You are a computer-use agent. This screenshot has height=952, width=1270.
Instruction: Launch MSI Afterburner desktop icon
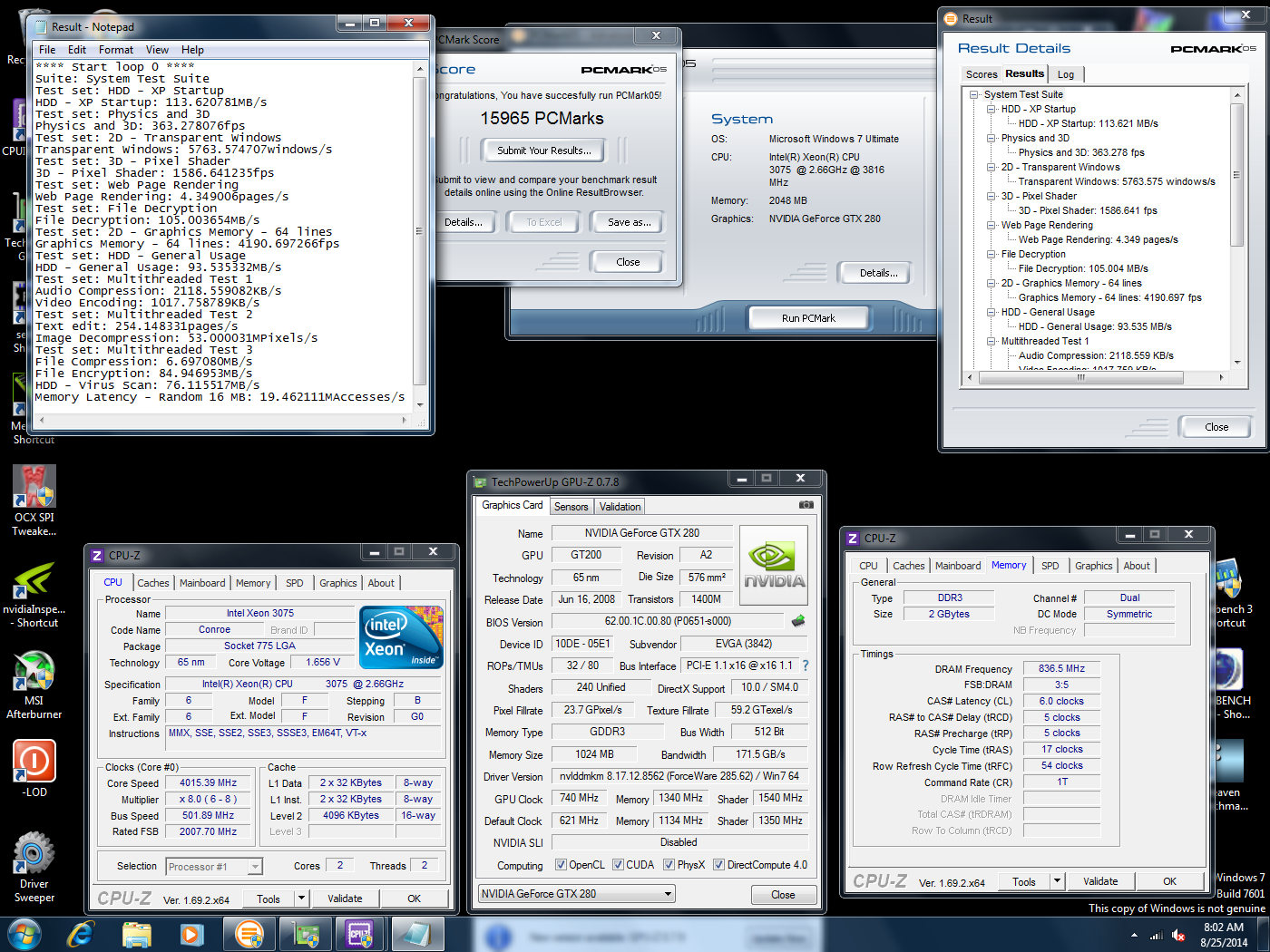pyautogui.click(x=34, y=685)
